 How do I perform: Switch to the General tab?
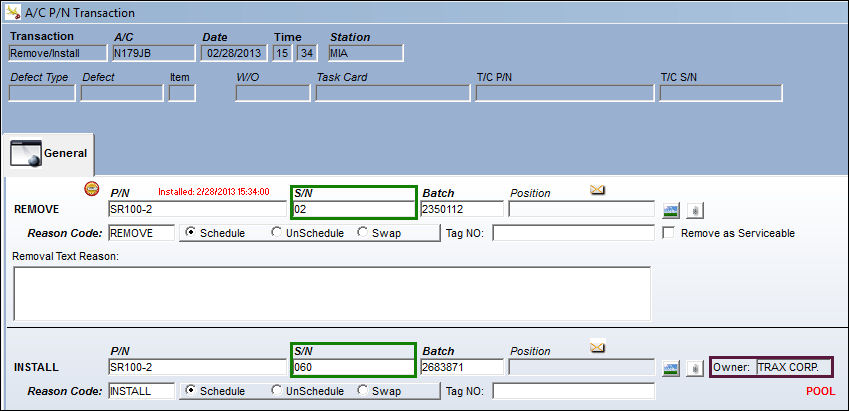[x=48, y=154]
